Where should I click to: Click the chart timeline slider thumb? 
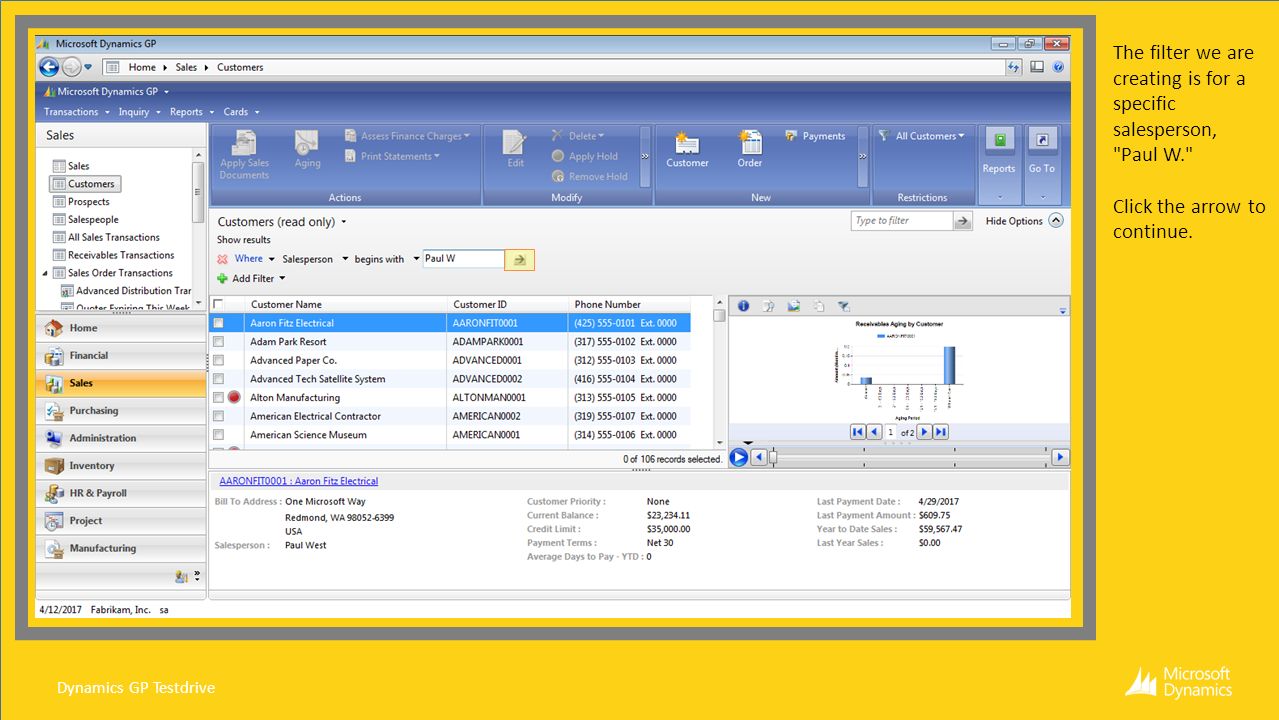[772, 457]
